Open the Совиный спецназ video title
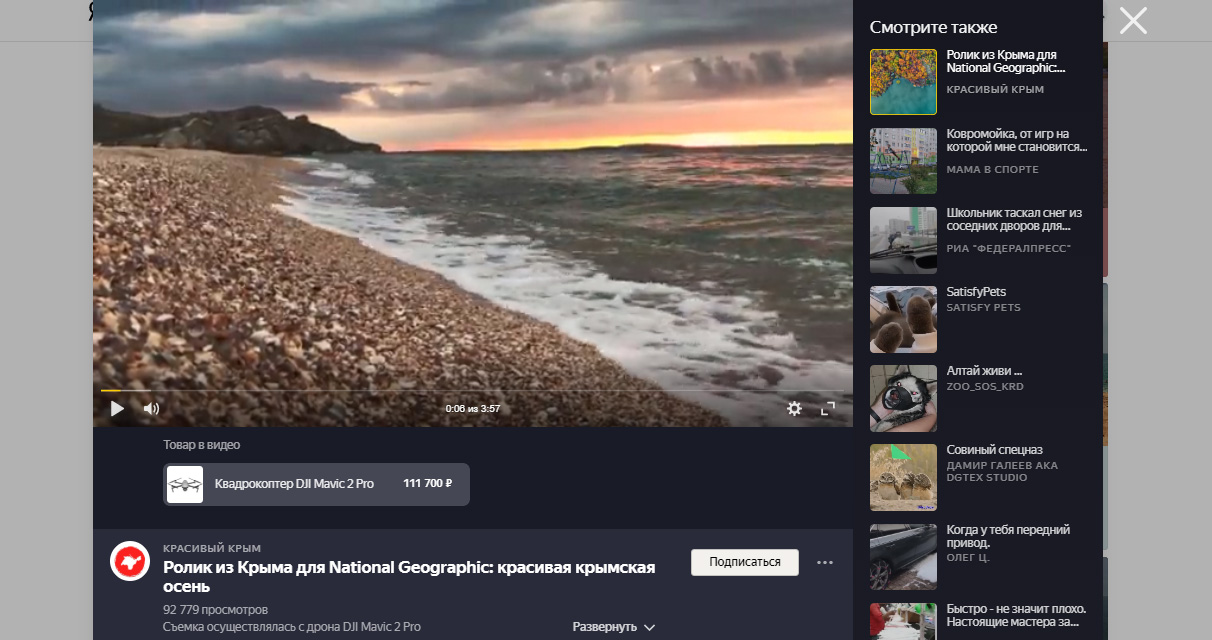The height and width of the screenshot is (640, 1212). [995, 450]
